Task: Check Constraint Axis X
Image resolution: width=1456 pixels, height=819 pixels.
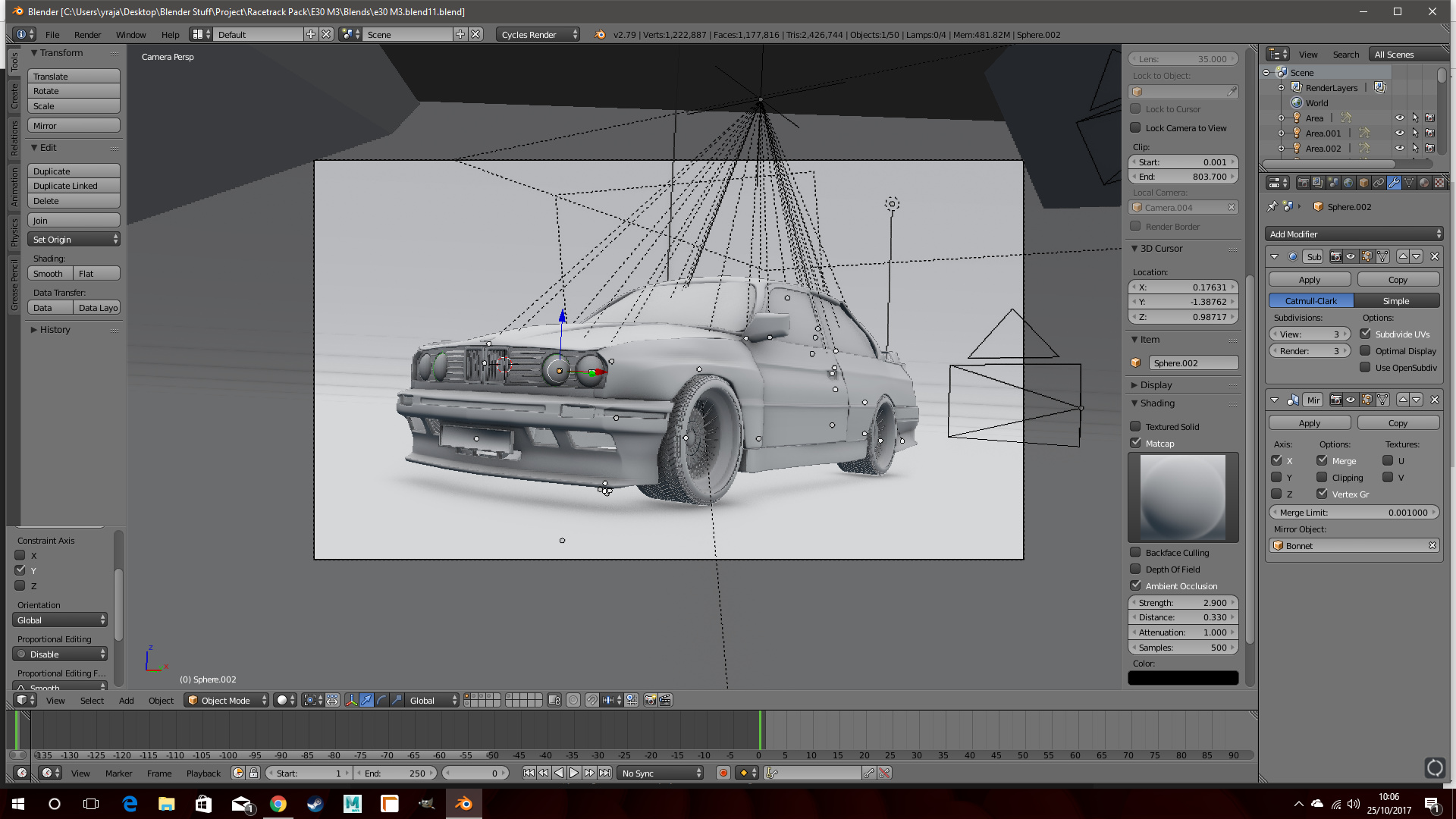Action: point(20,555)
